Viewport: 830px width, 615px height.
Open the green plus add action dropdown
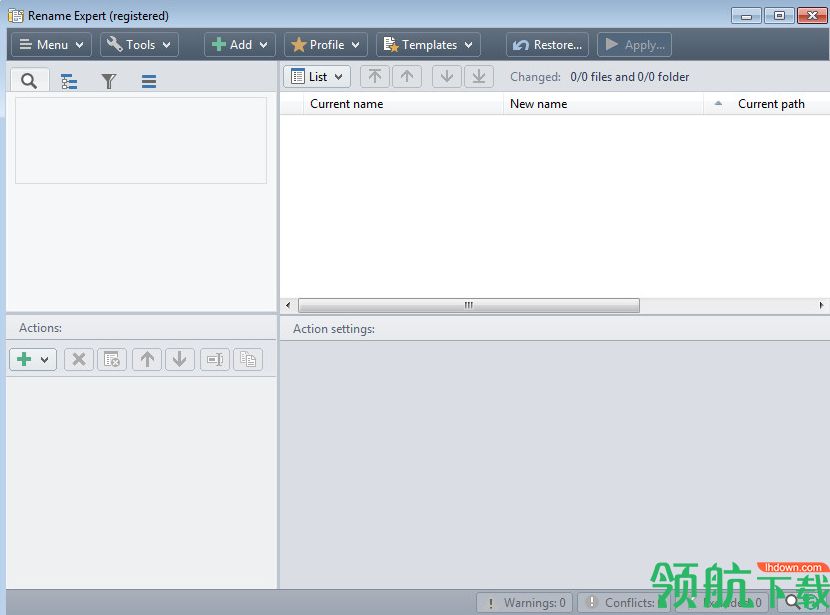[33, 360]
